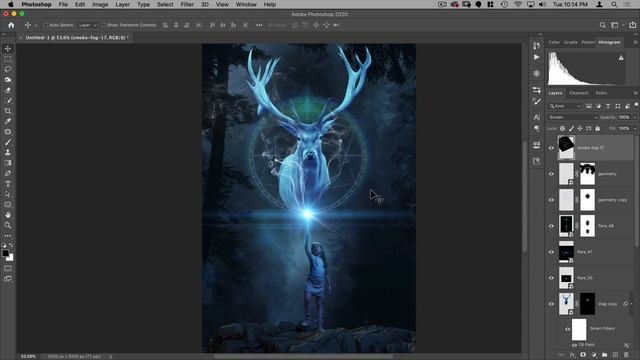The height and width of the screenshot is (360, 640).
Task: Hide the geometry layer
Action: coord(551,174)
